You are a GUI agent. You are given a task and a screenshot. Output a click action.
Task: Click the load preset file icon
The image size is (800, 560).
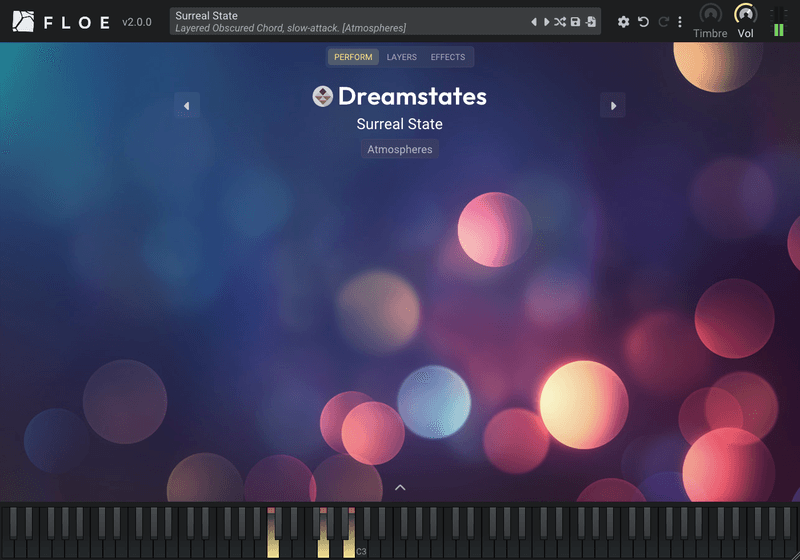[x=591, y=22]
